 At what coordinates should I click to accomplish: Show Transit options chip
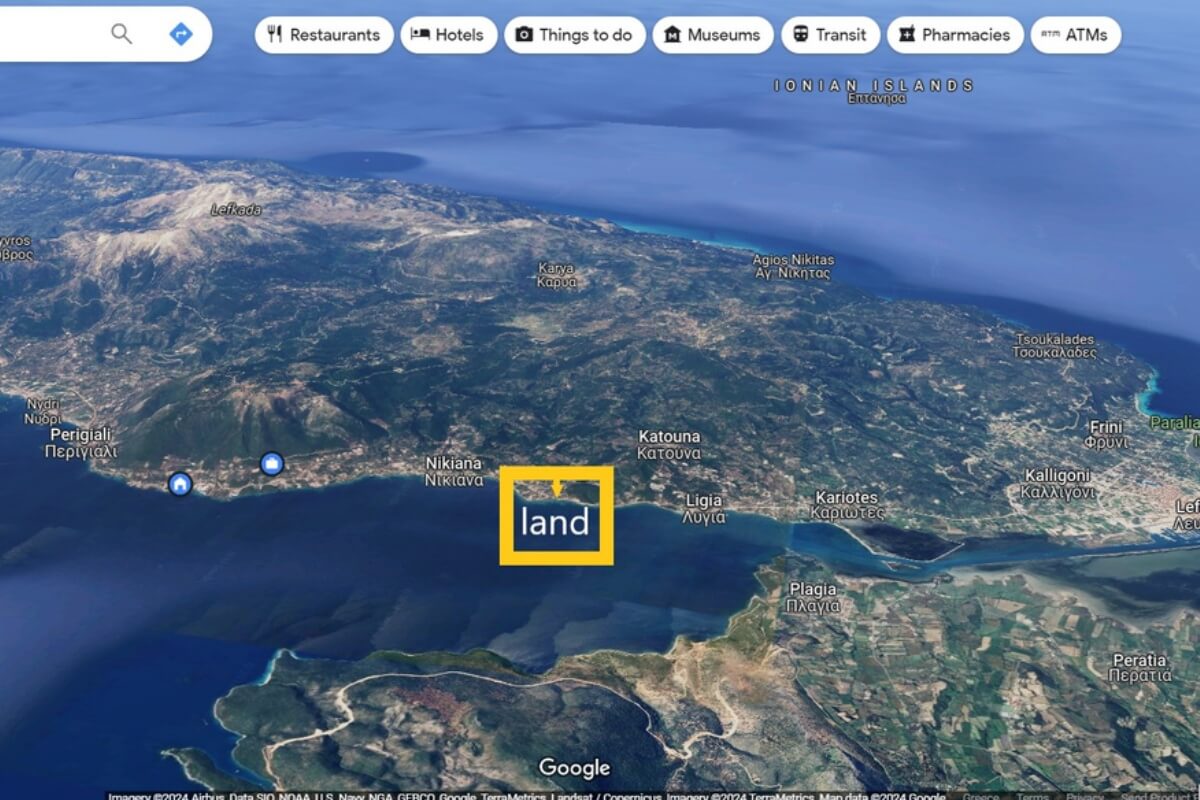click(830, 35)
